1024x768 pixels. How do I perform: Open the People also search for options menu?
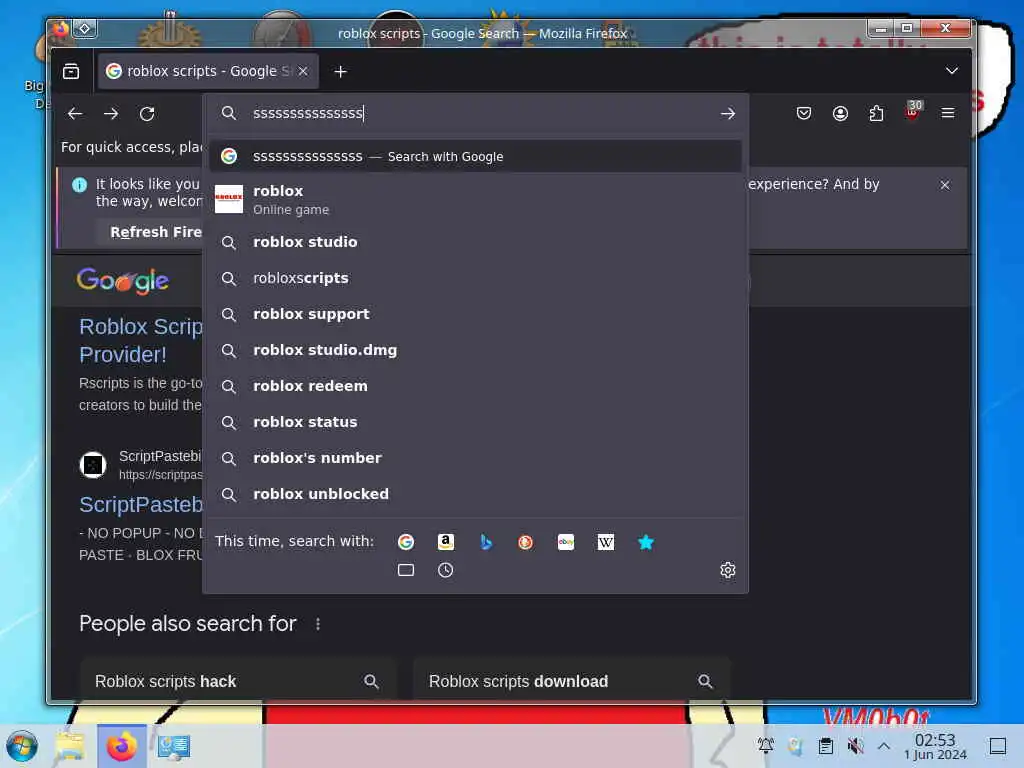318,624
